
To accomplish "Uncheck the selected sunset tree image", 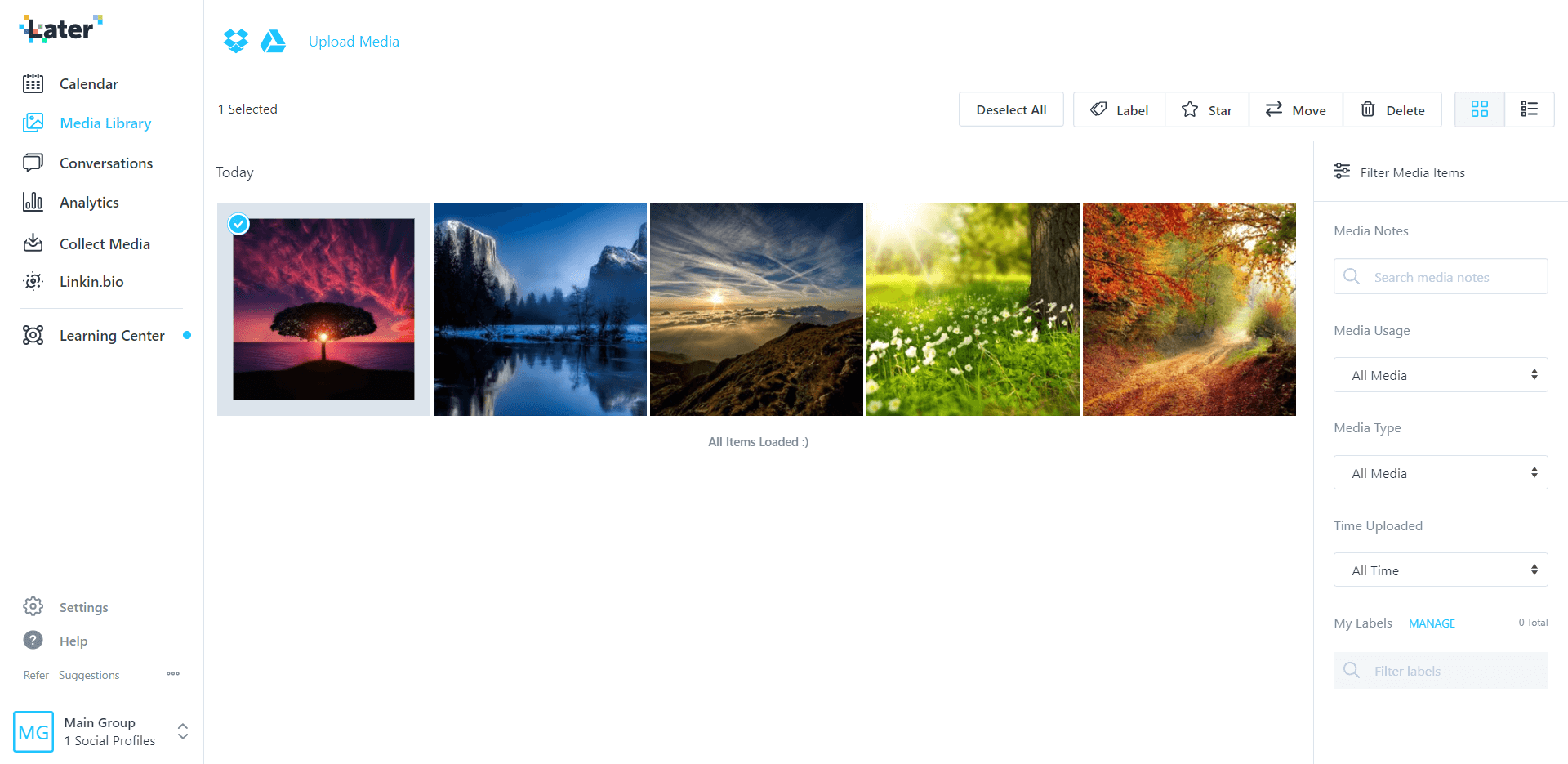I will point(238,224).
